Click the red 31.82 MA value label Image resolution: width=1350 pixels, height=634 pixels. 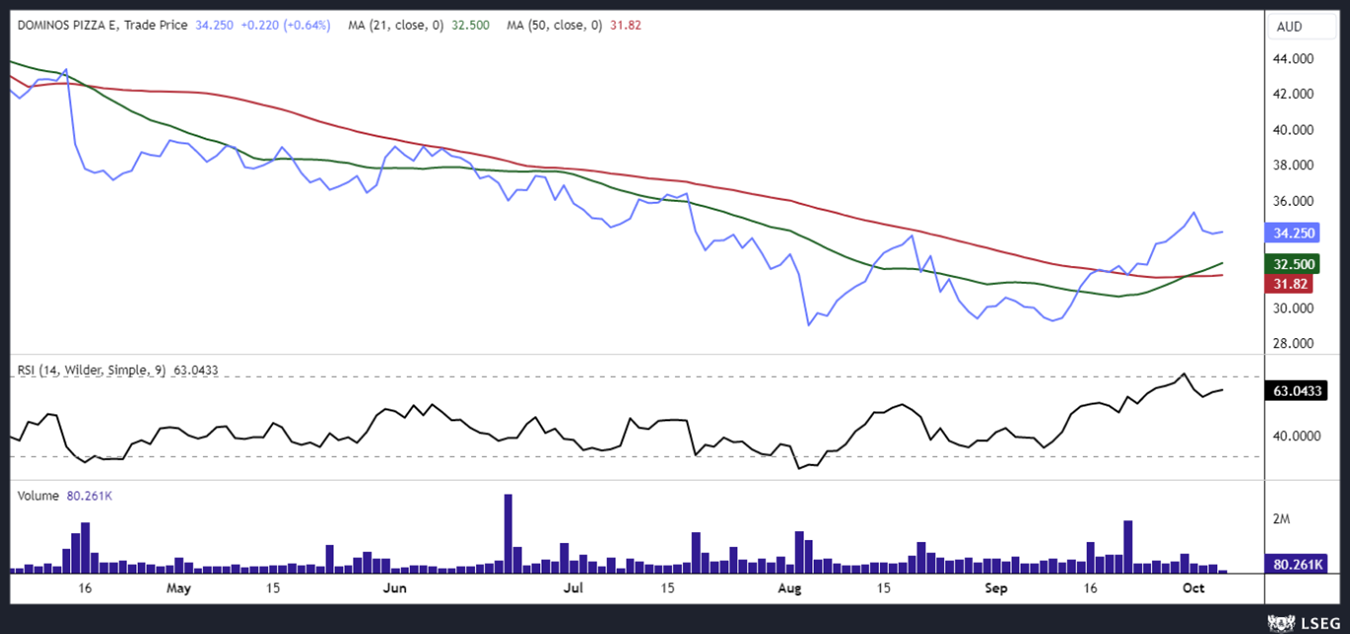(1289, 284)
